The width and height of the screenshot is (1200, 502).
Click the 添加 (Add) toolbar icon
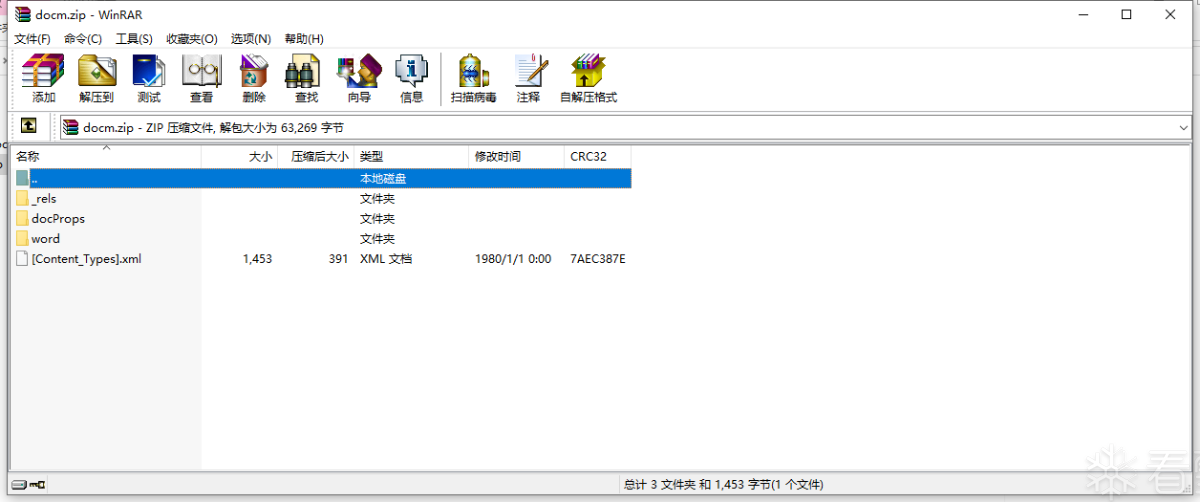click(x=44, y=79)
